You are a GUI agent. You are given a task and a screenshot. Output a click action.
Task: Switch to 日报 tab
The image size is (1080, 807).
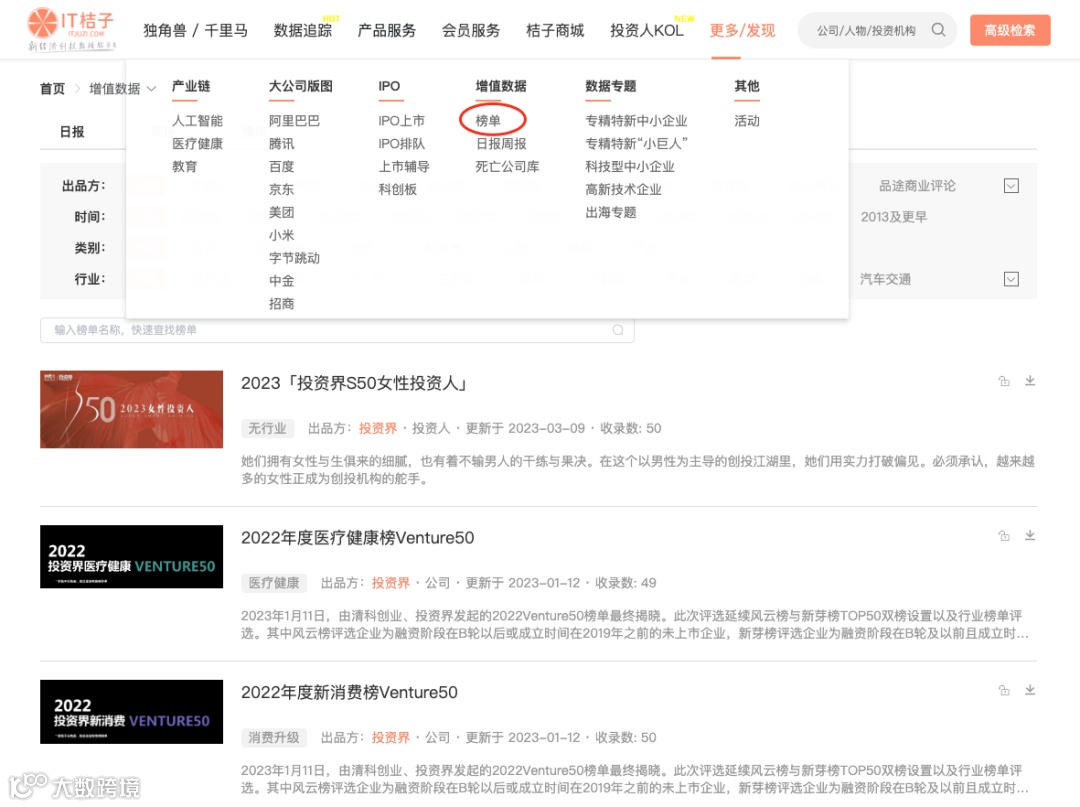point(72,132)
